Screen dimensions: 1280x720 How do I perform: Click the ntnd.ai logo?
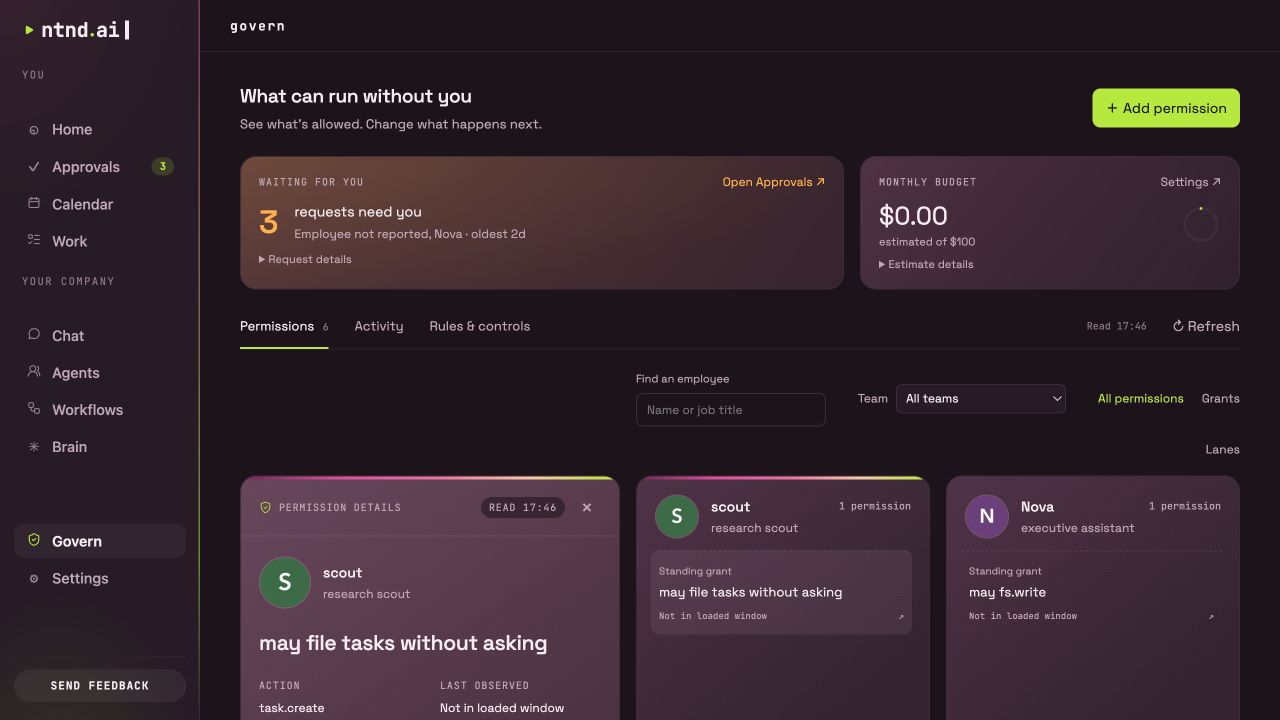pos(77,30)
